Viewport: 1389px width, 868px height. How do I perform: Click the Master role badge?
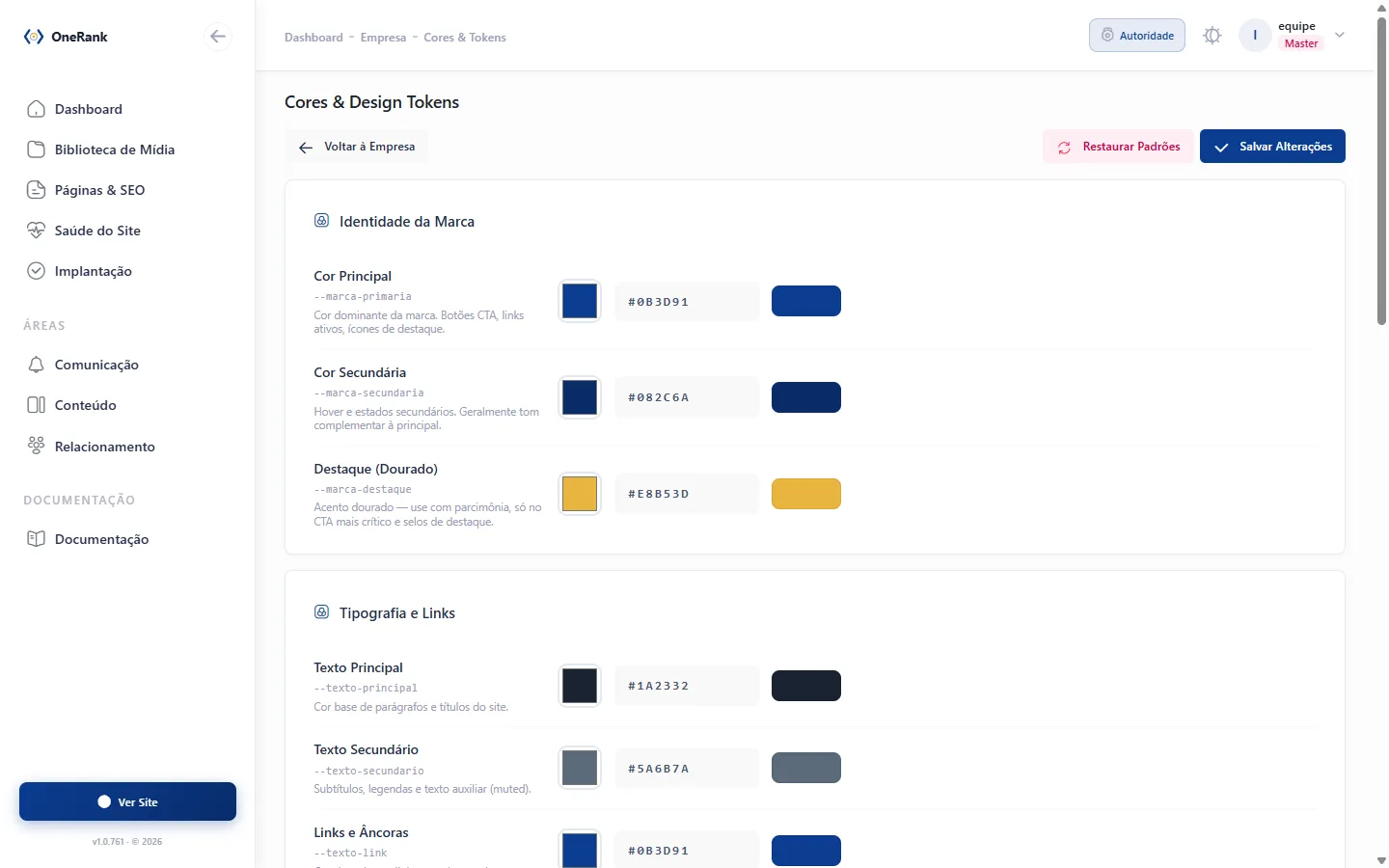point(1301,43)
